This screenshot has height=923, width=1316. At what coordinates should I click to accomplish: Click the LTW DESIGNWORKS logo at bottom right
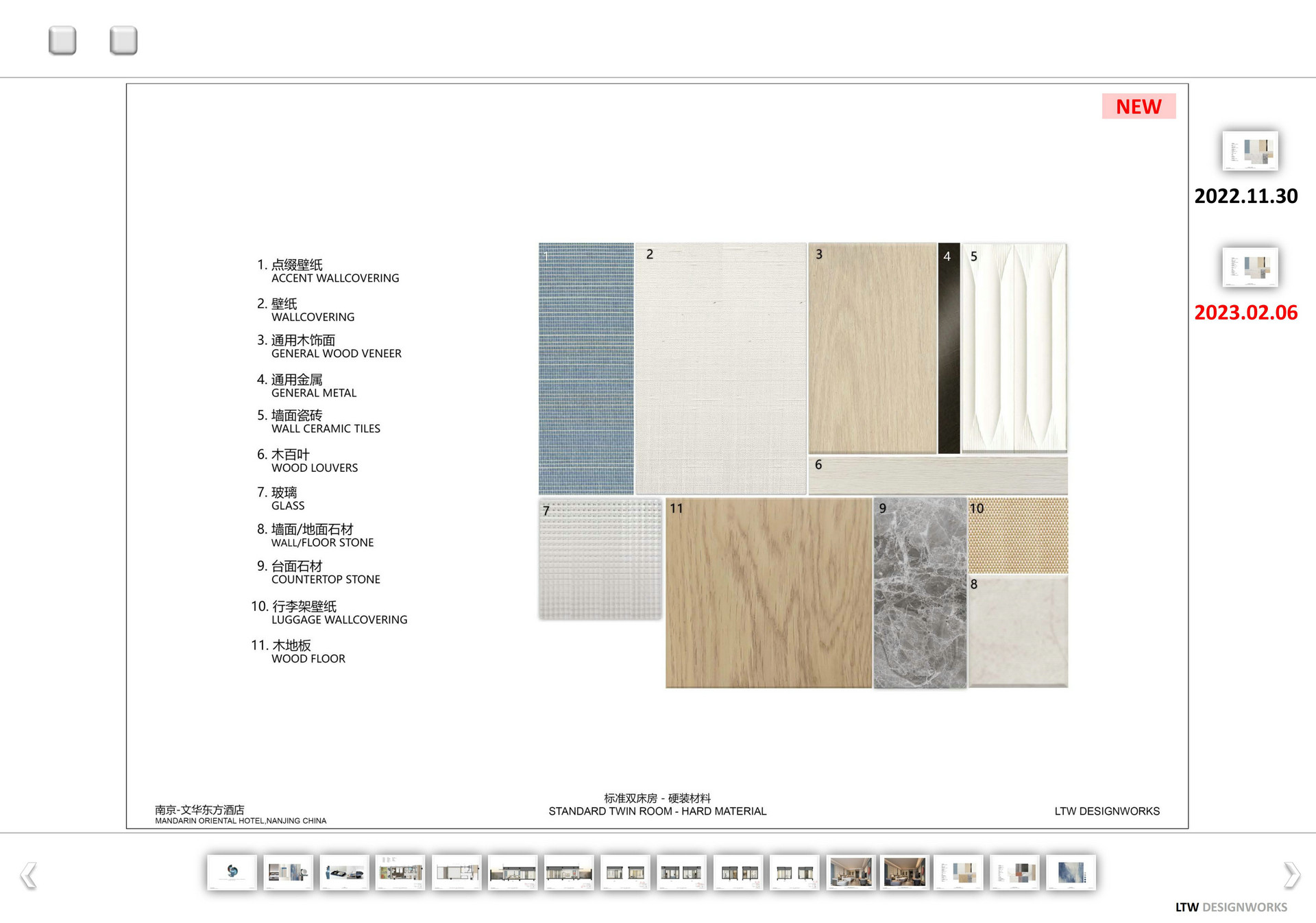pyautogui.click(x=1231, y=907)
